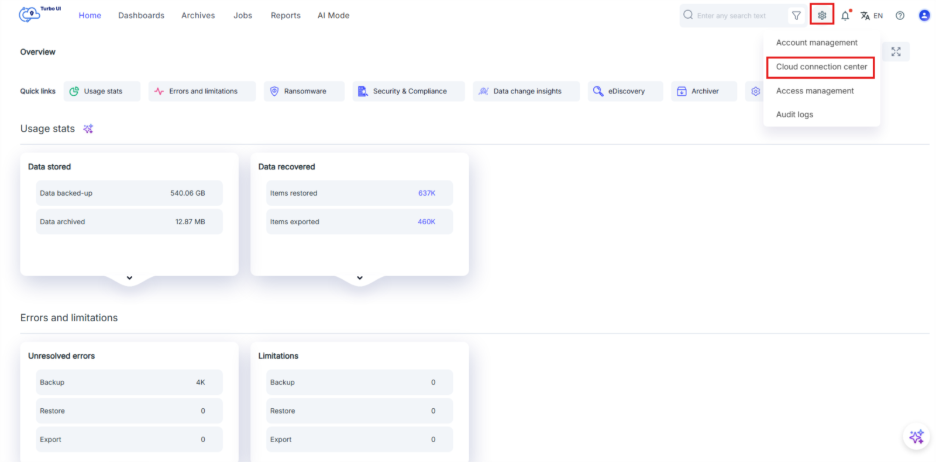
Task: Change language using the EN selector
Action: (871, 16)
